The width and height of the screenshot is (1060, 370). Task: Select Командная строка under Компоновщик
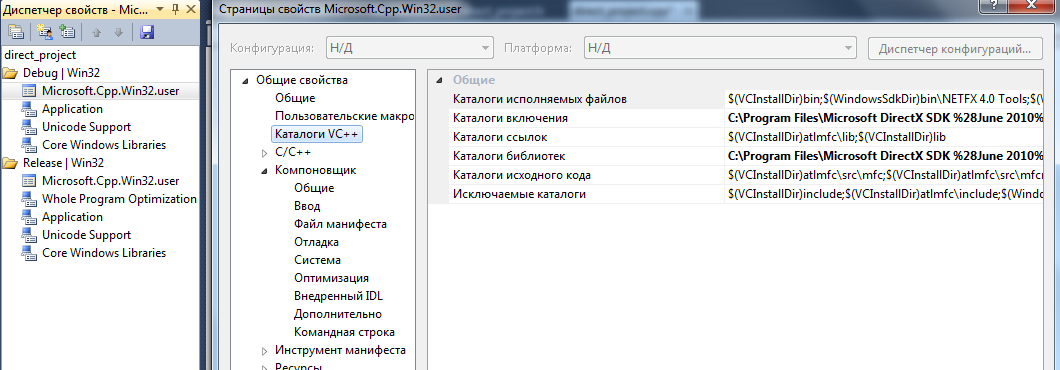344,332
